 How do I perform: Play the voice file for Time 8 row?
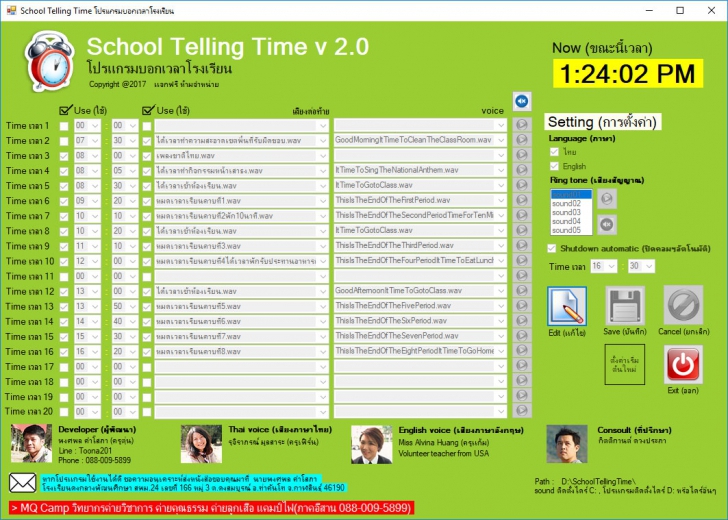coord(522,230)
